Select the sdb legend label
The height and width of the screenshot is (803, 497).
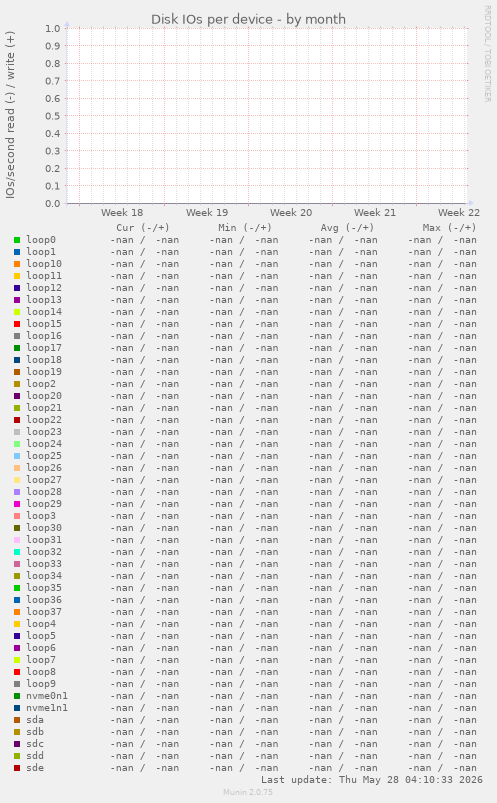click(35, 732)
